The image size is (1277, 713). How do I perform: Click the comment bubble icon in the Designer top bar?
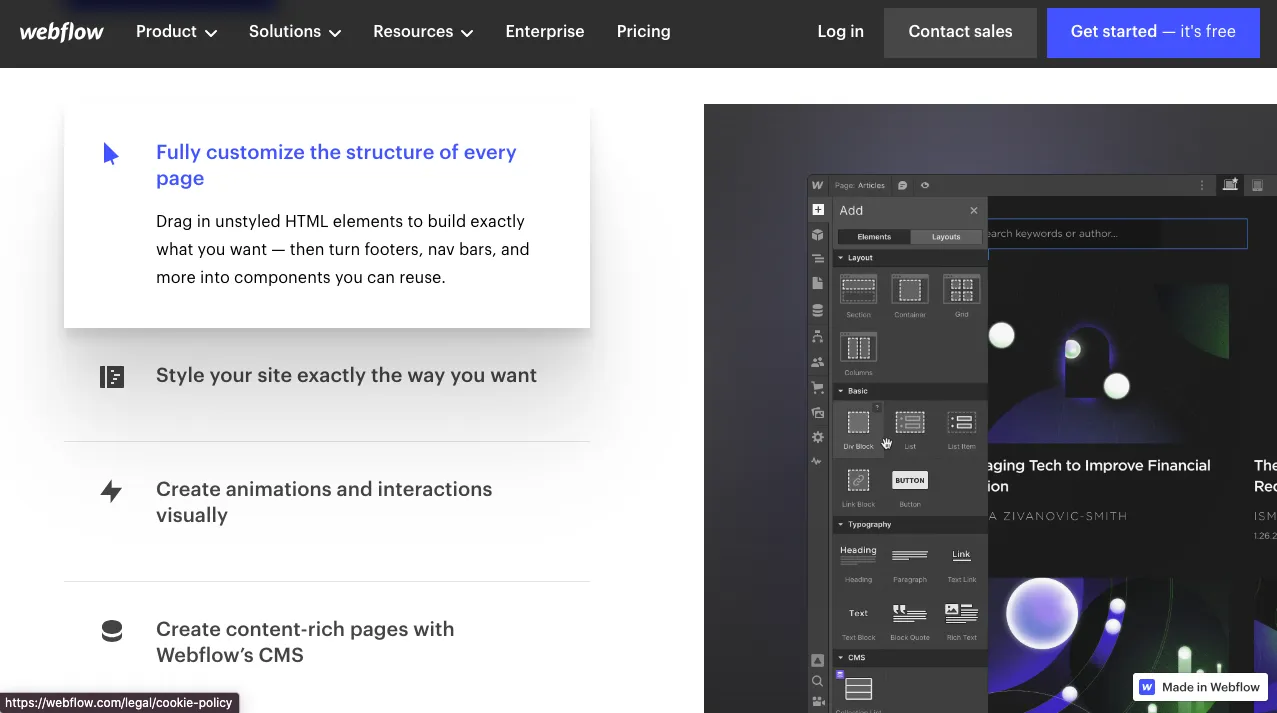tap(903, 185)
